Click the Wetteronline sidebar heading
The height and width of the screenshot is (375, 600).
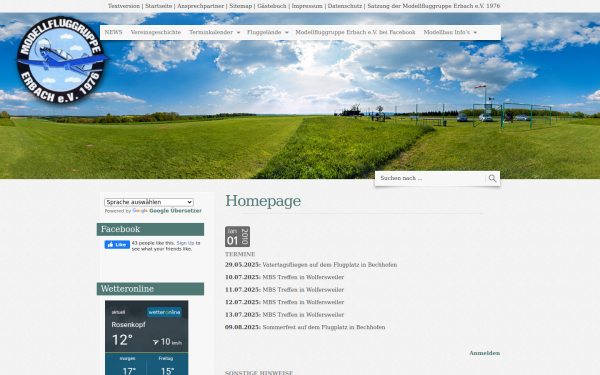click(150, 289)
